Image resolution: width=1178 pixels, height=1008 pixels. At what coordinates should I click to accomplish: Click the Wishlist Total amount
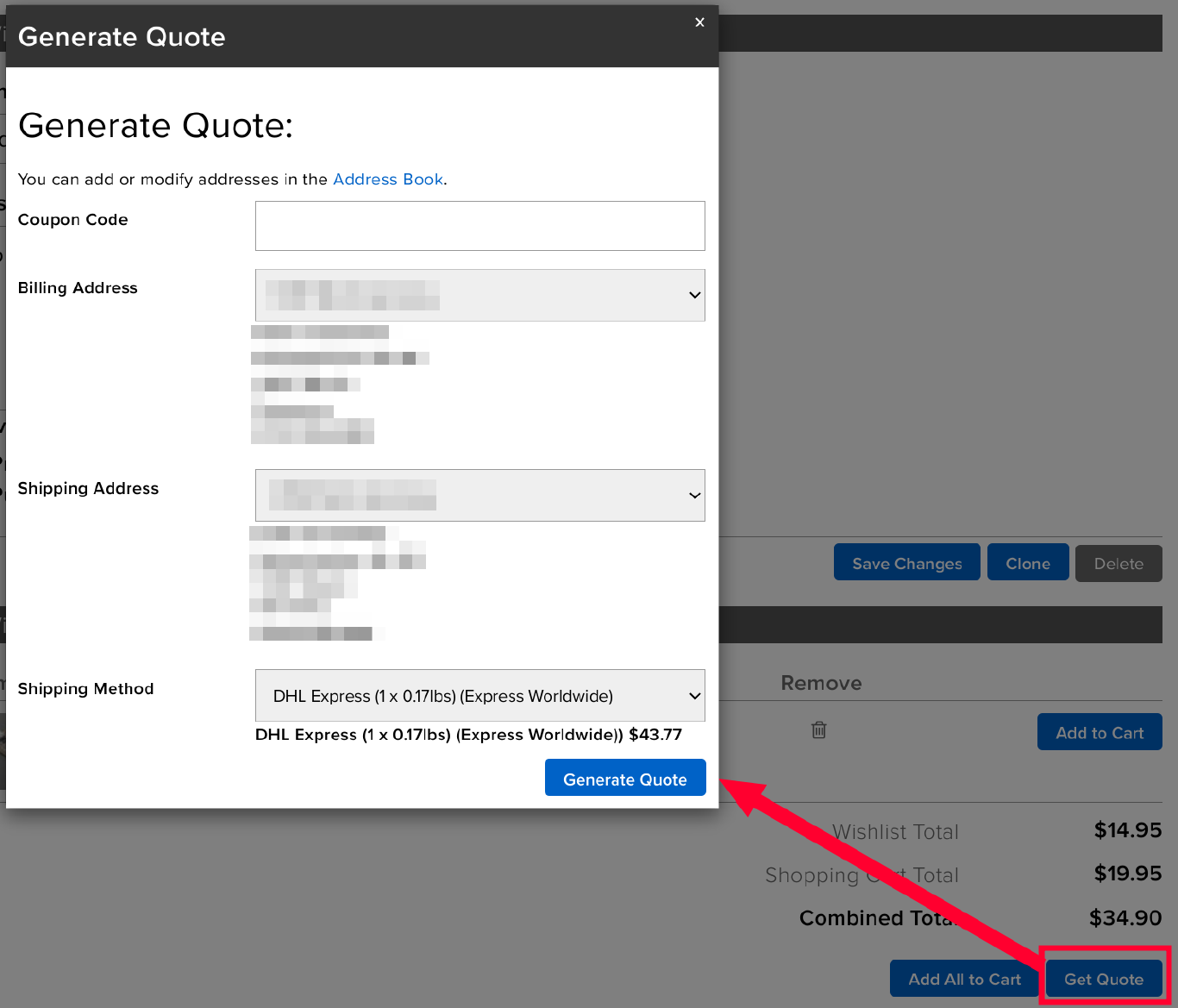1127,830
